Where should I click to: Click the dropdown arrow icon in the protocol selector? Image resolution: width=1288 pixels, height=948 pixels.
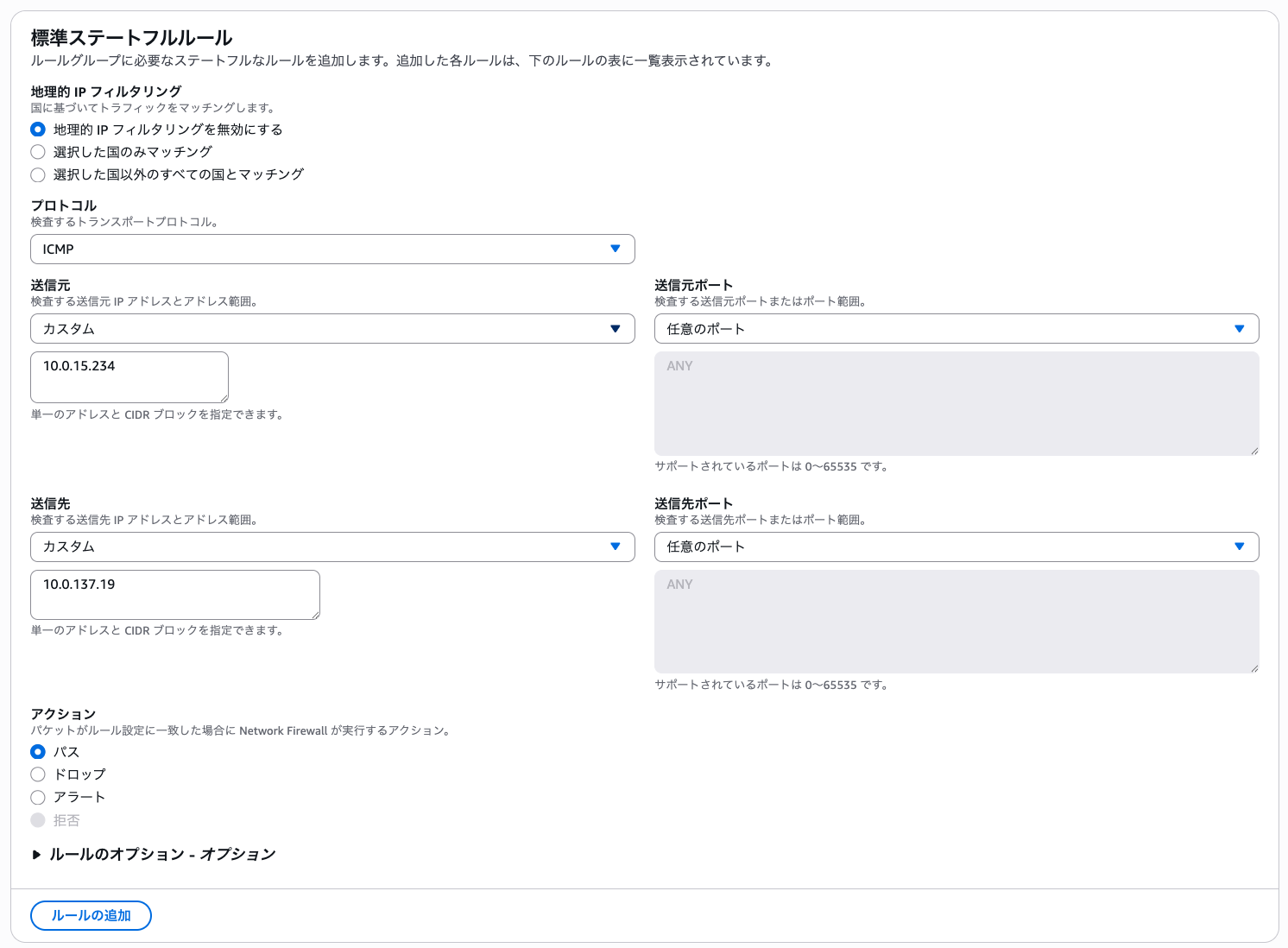click(616, 249)
